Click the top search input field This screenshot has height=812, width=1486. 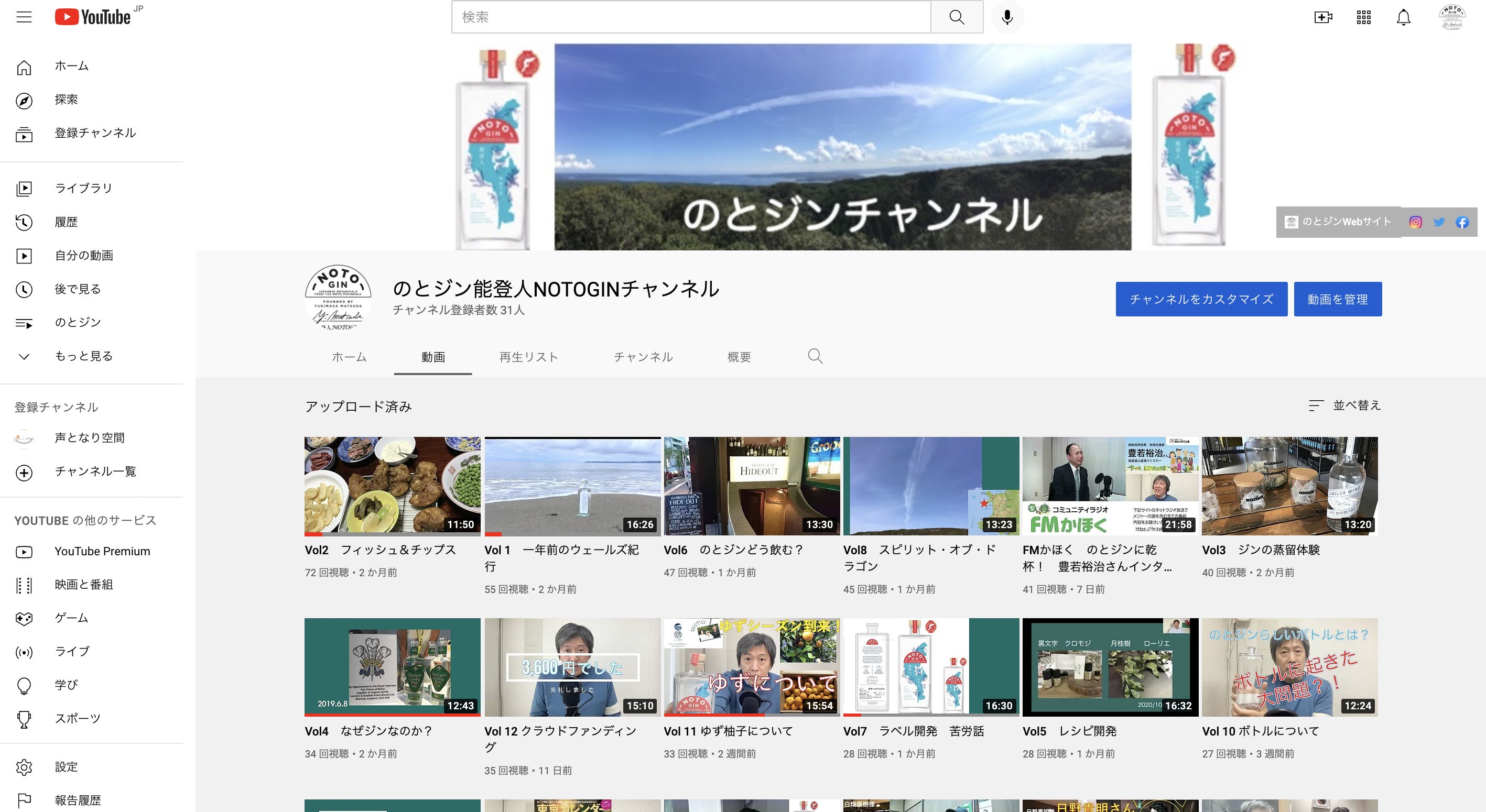click(691, 17)
